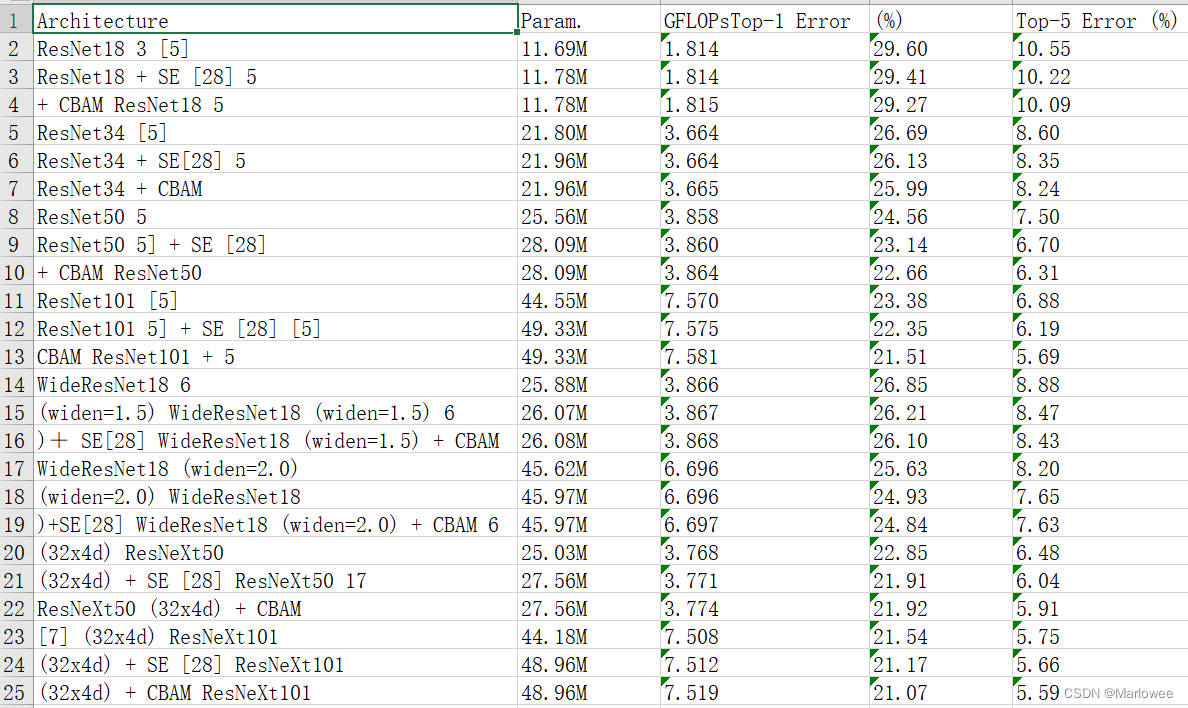Select the cell 'ResNet18 3 [5]'
Image resolution: width=1188 pixels, height=708 pixels.
point(276,49)
